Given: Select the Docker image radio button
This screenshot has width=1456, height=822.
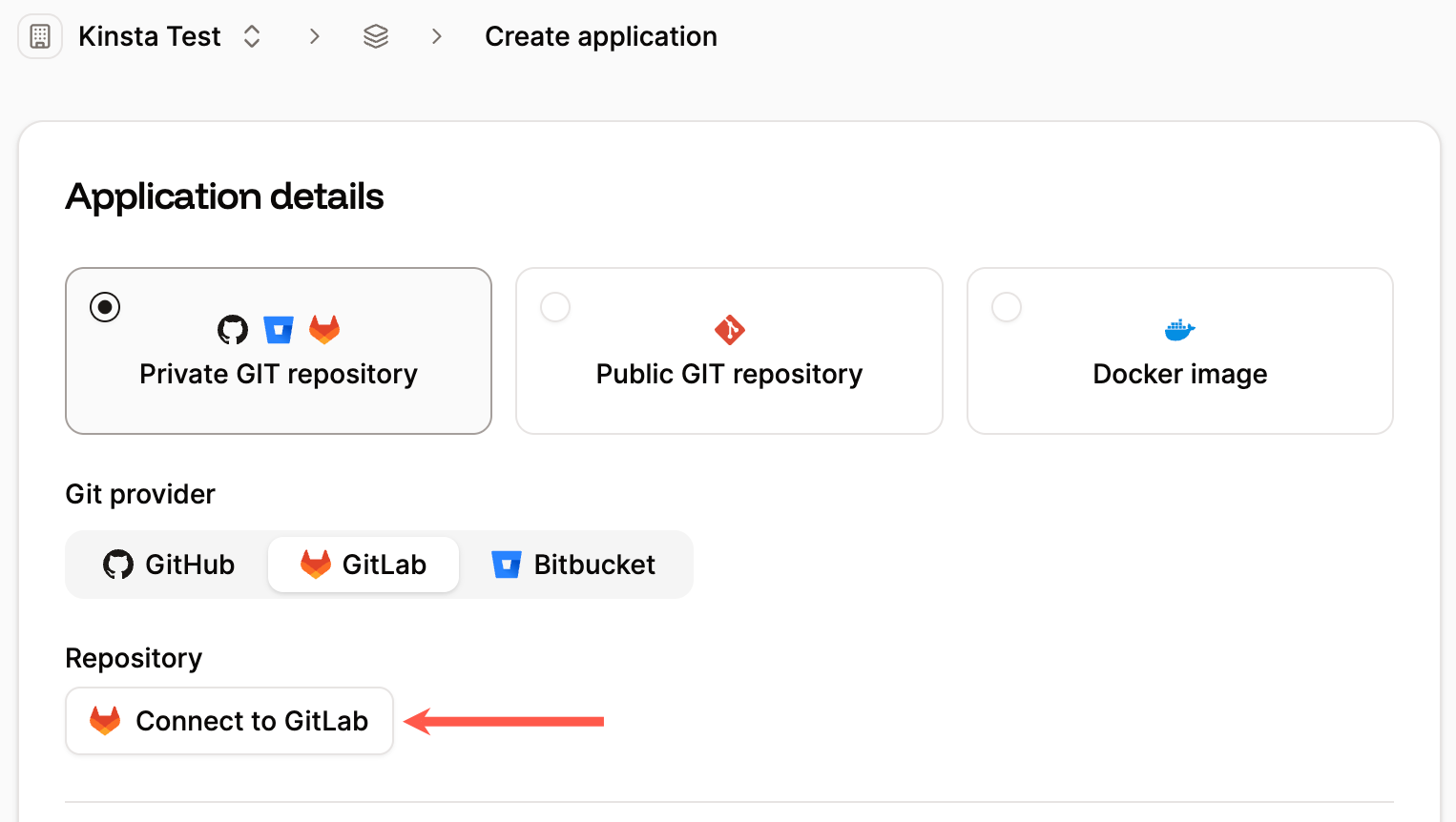Looking at the screenshot, I should [x=1007, y=306].
